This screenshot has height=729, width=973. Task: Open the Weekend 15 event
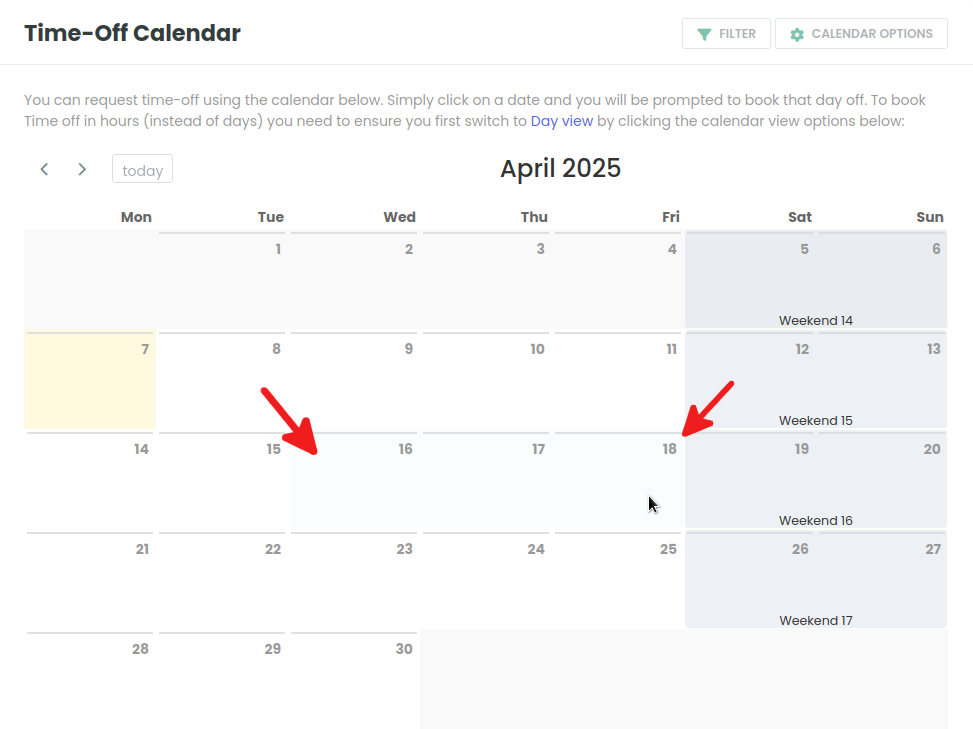(x=815, y=421)
